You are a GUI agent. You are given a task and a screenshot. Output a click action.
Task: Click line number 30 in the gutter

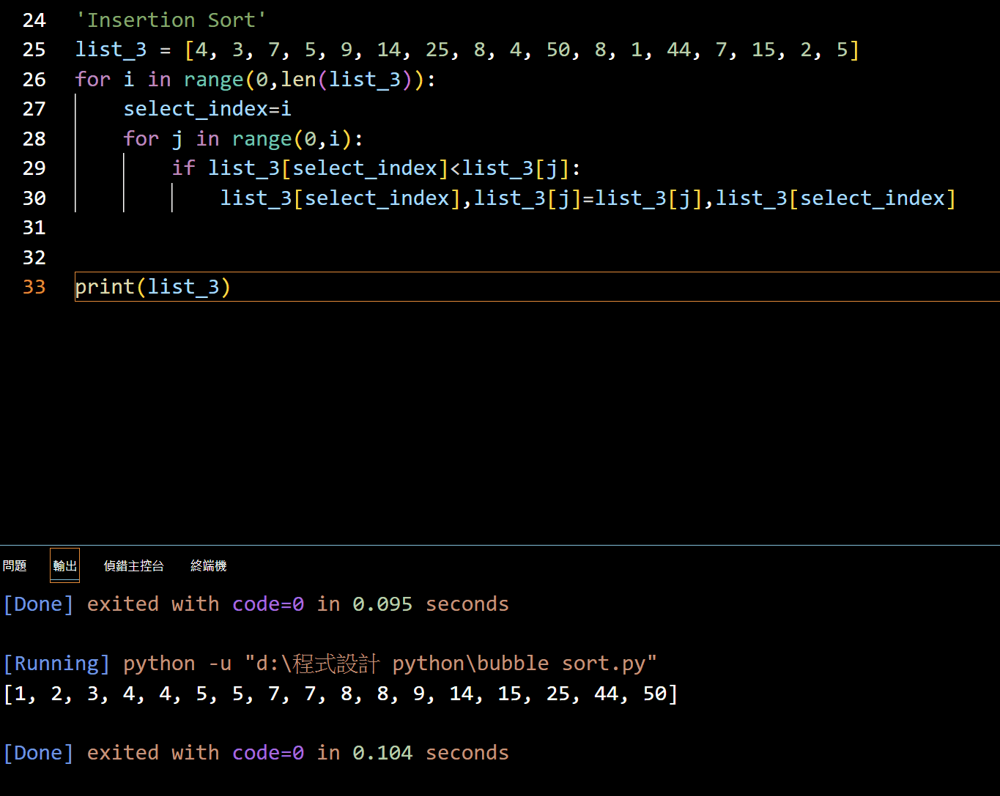point(34,198)
